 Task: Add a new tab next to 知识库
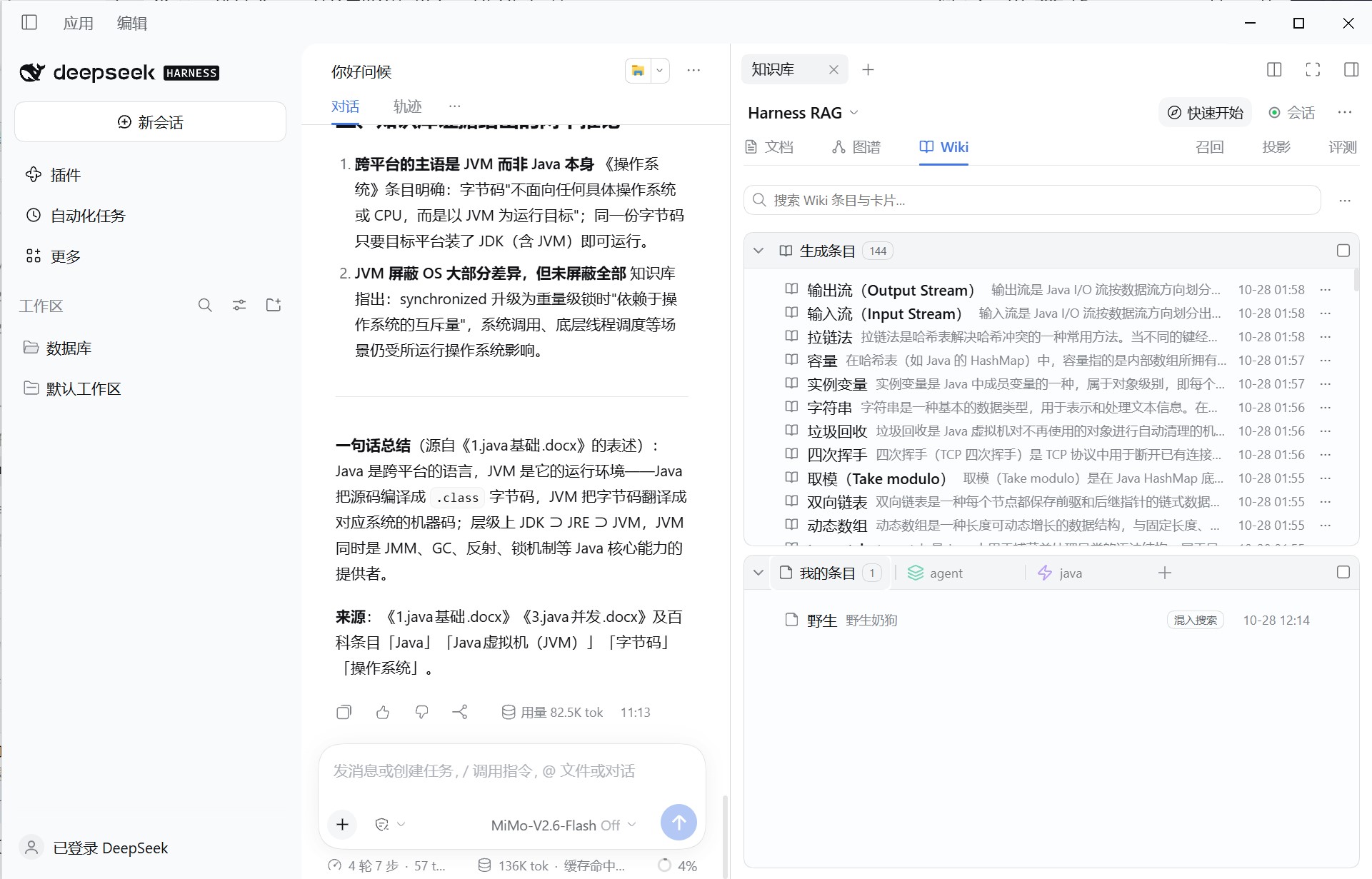coord(868,69)
